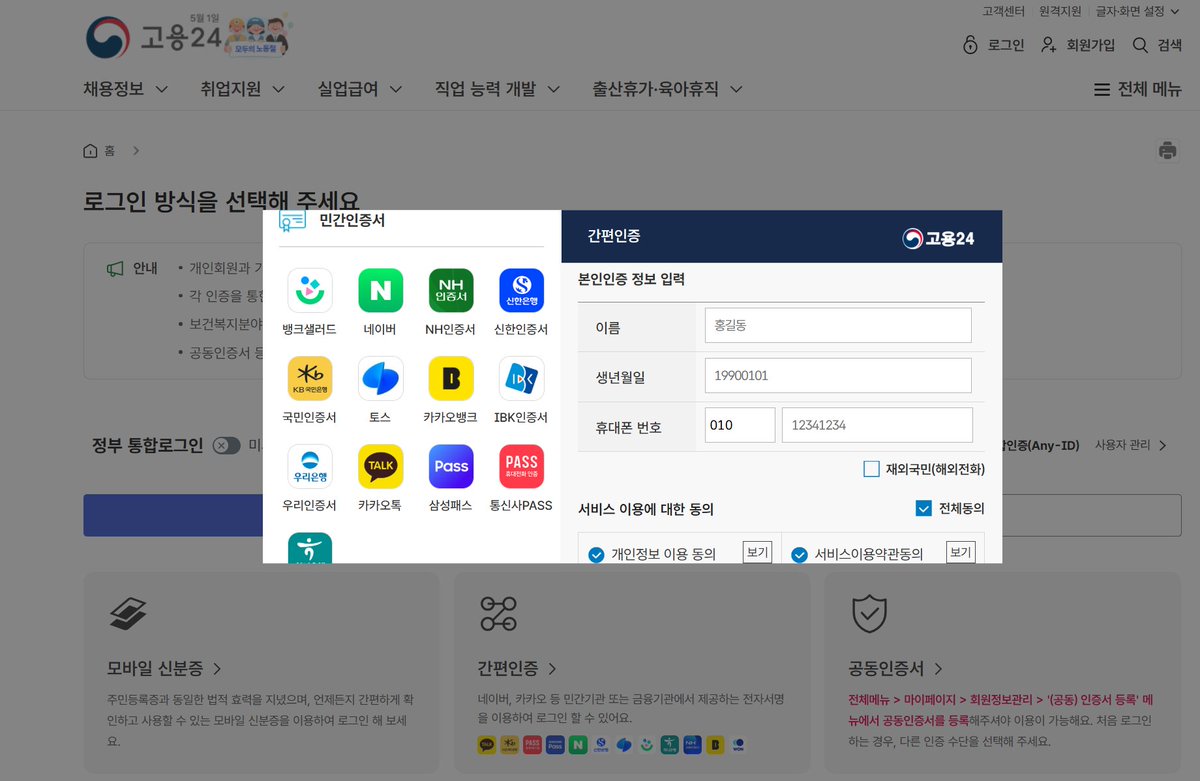Image resolution: width=1200 pixels, height=781 pixels.
Task: Open the 간편인증 heading link
Action: coord(517,668)
